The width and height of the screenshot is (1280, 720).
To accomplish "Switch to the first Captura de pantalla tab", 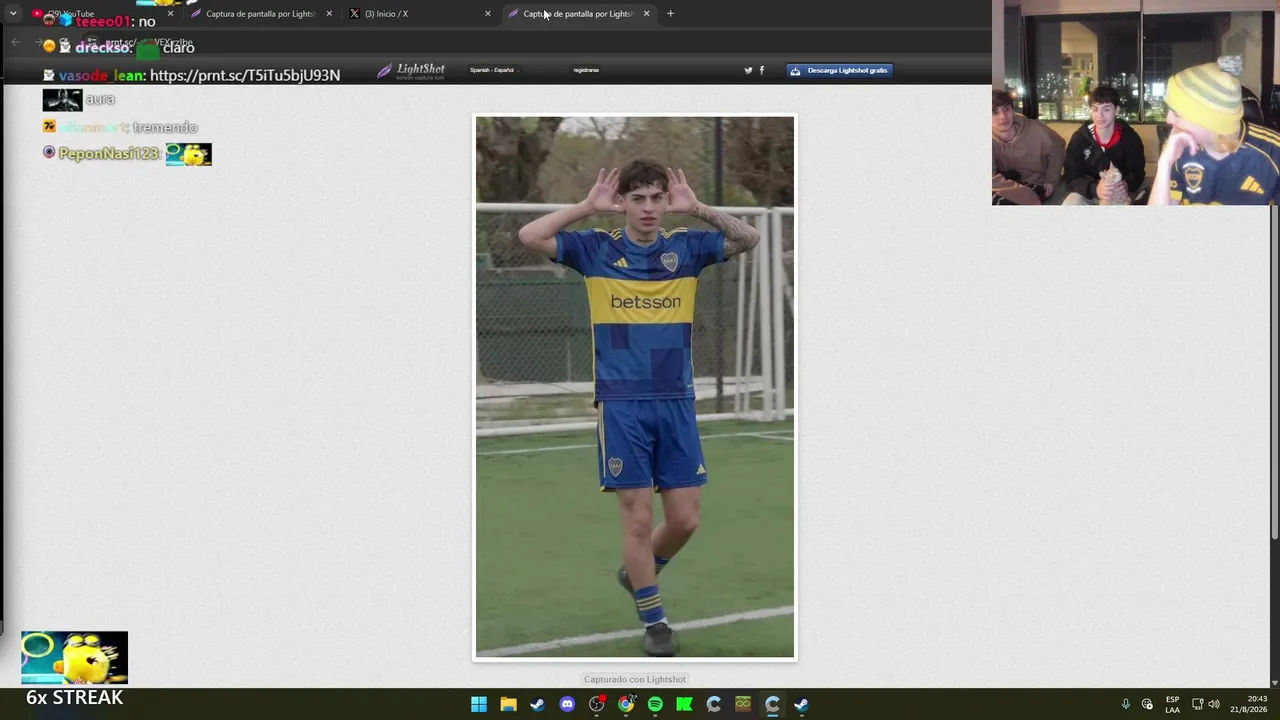I will pyautogui.click(x=260, y=14).
